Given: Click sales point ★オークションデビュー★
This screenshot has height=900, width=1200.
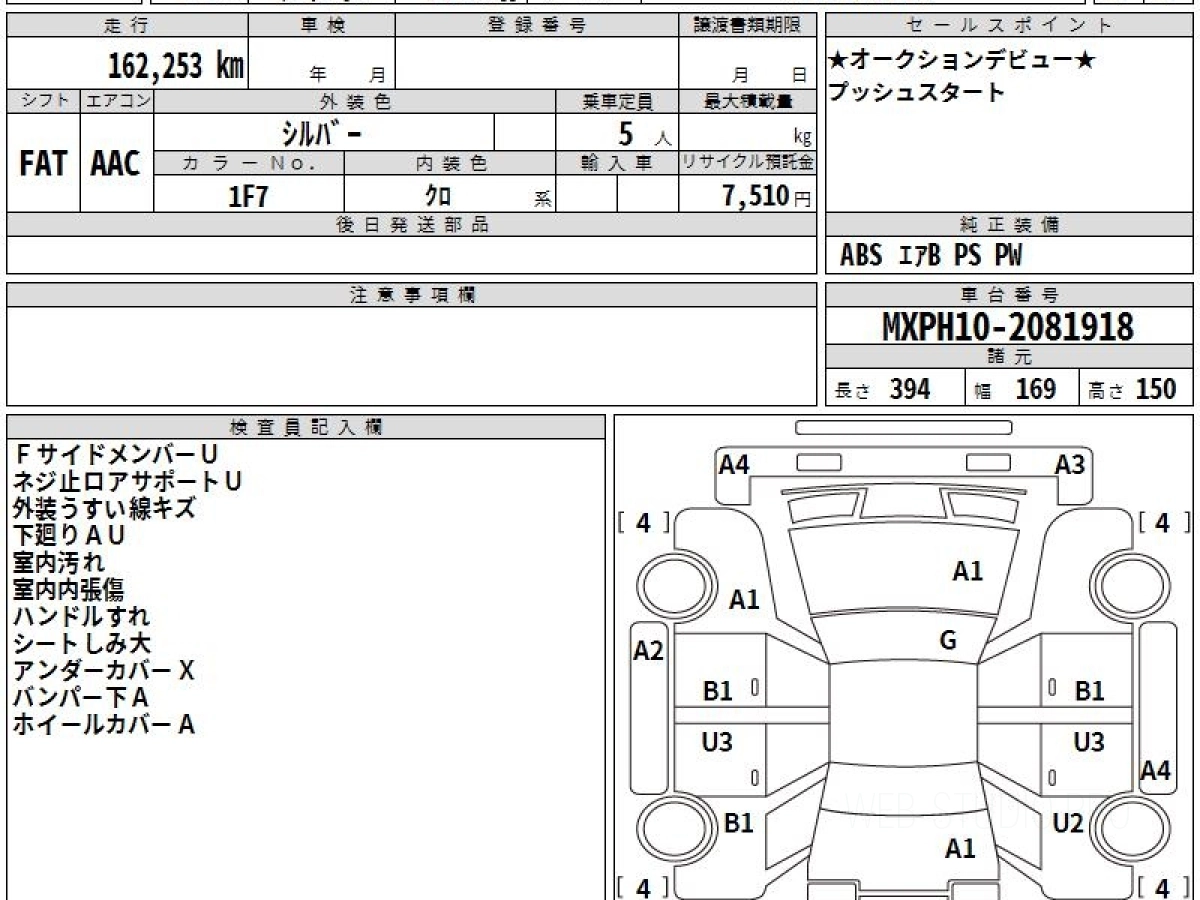Looking at the screenshot, I should pyautogui.click(x=962, y=61).
